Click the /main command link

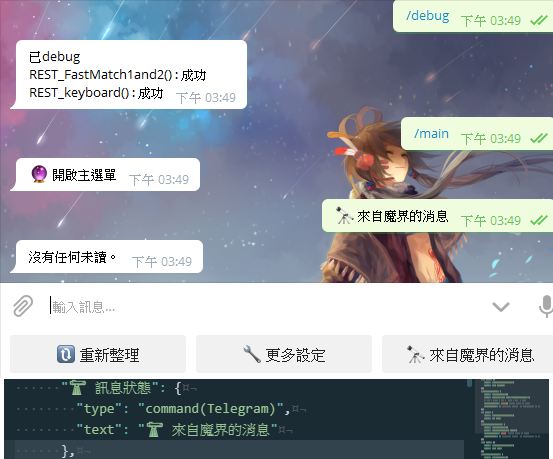coord(431,134)
